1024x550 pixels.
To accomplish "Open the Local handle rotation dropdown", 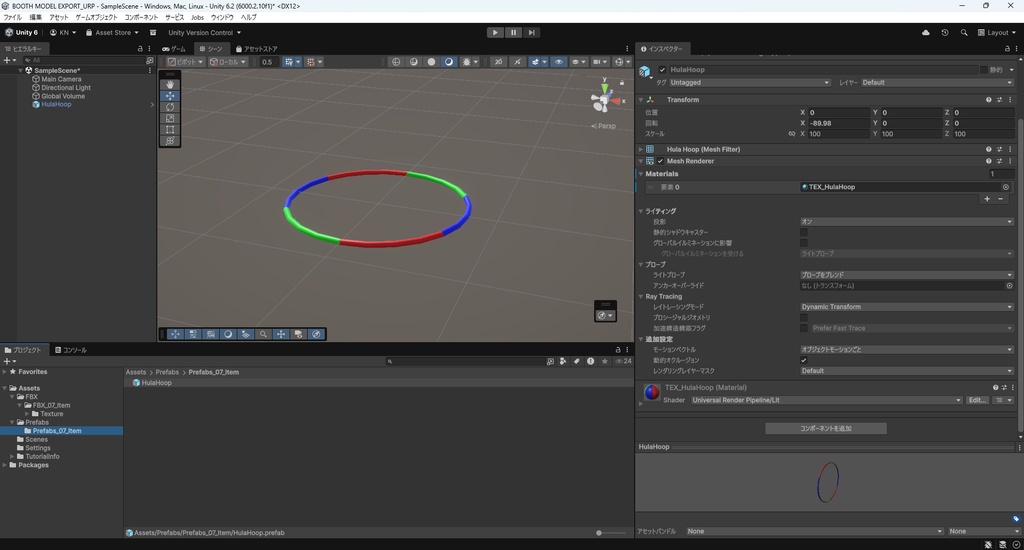I will point(227,61).
